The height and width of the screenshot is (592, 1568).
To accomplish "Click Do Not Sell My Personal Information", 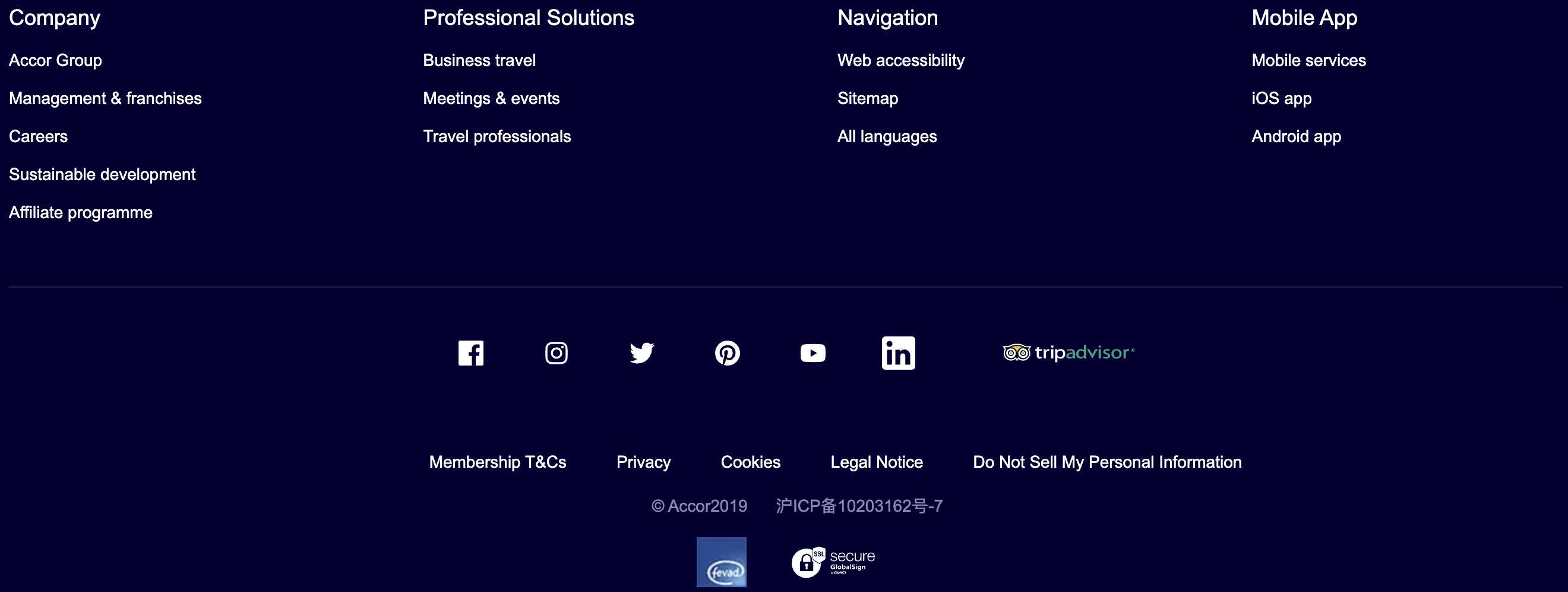I will tap(1107, 462).
